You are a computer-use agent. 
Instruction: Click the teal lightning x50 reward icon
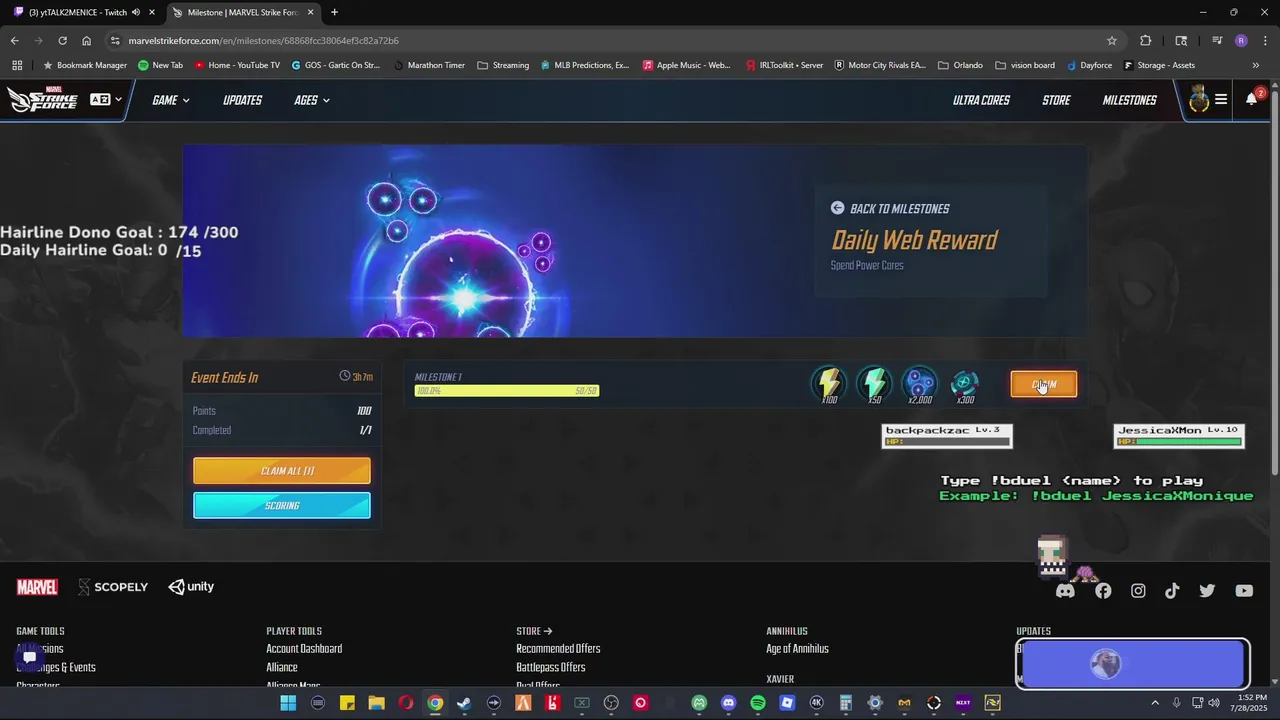[x=874, y=383]
